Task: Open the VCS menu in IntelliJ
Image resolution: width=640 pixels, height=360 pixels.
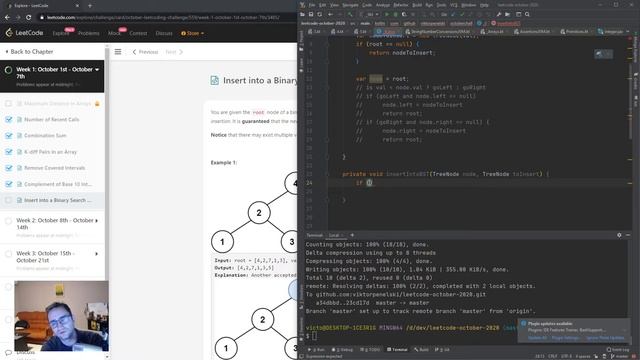Action: pyautogui.click(x=454, y=5)
